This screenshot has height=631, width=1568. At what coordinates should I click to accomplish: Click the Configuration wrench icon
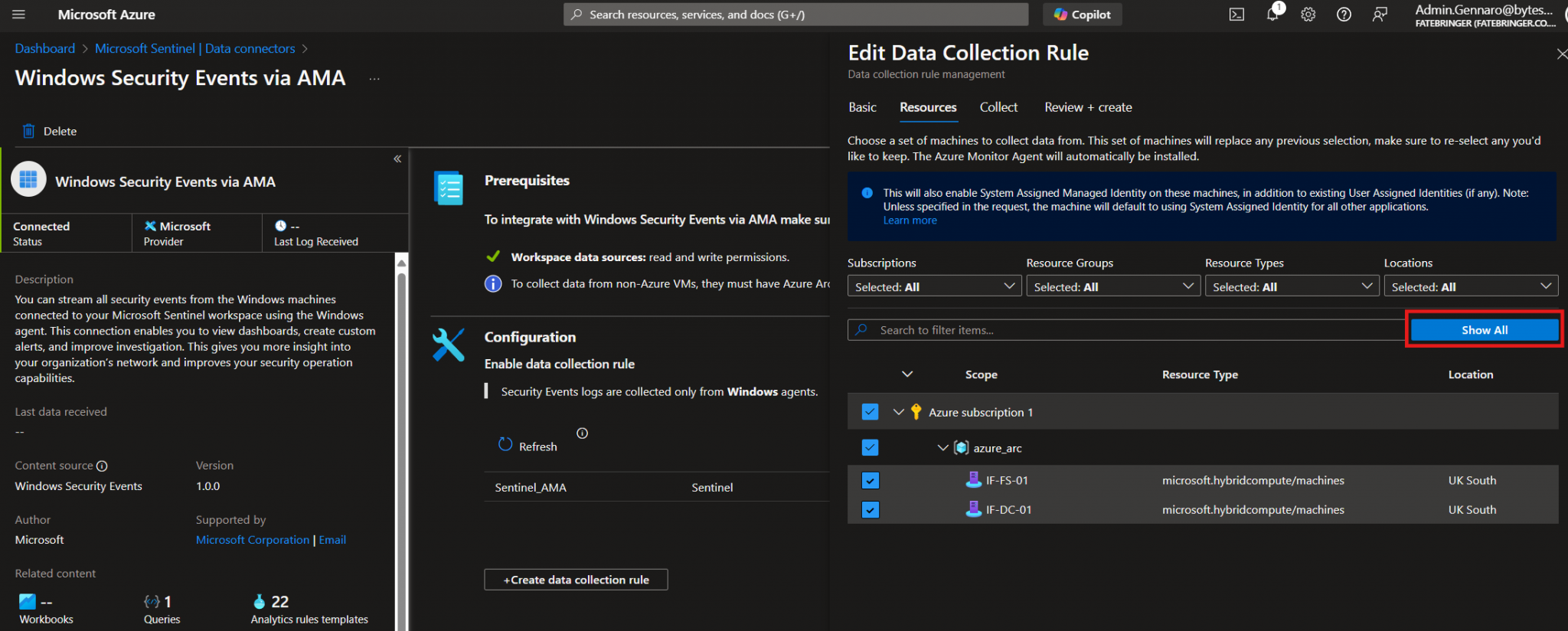pyautogui.click(x=449, y=345)
